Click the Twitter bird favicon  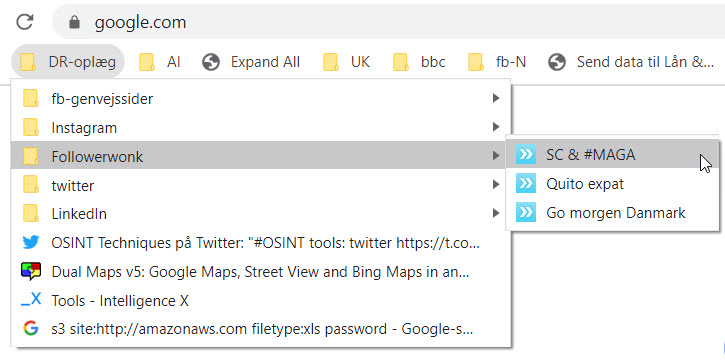point(31,243)
